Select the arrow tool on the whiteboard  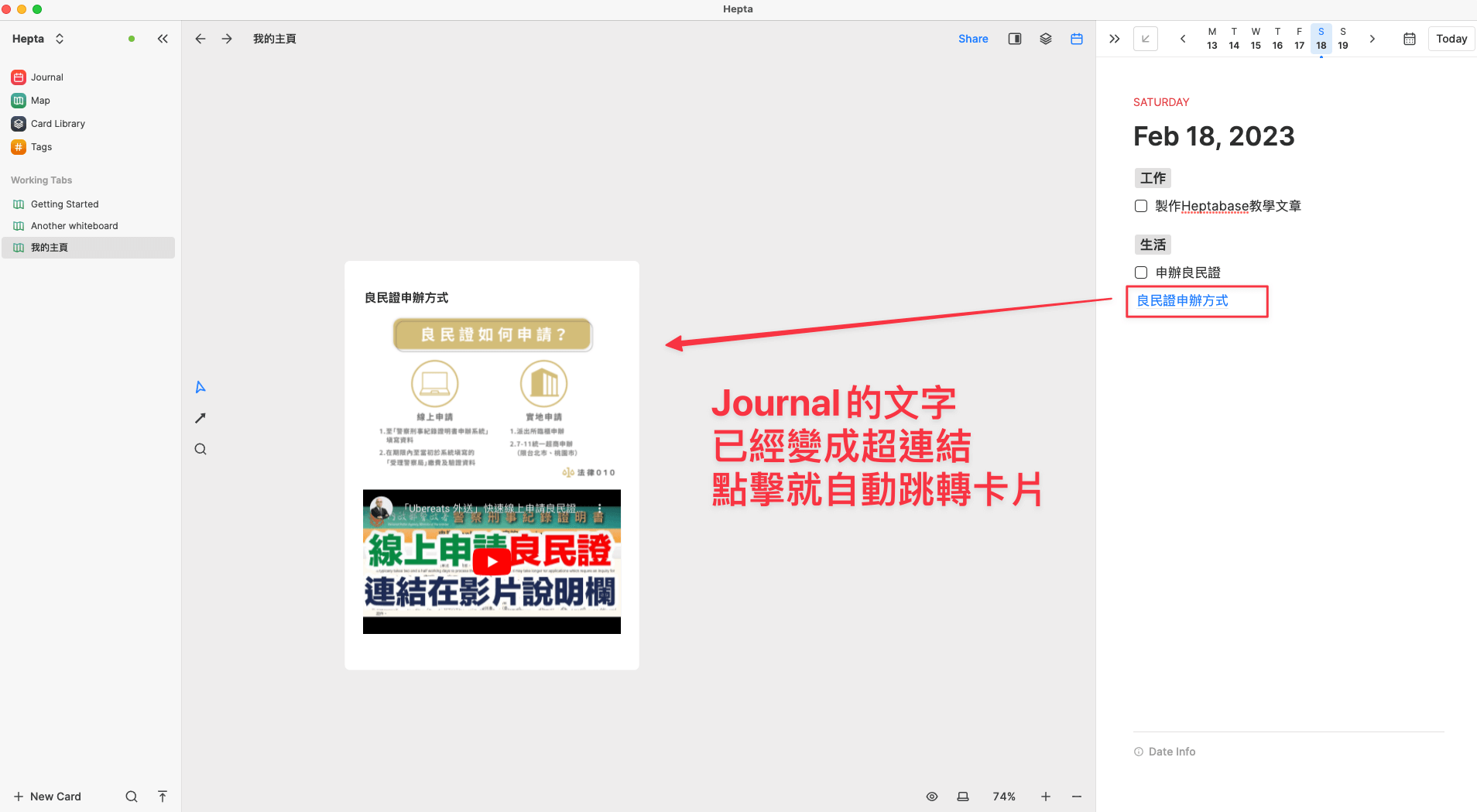tap(200, 417)
